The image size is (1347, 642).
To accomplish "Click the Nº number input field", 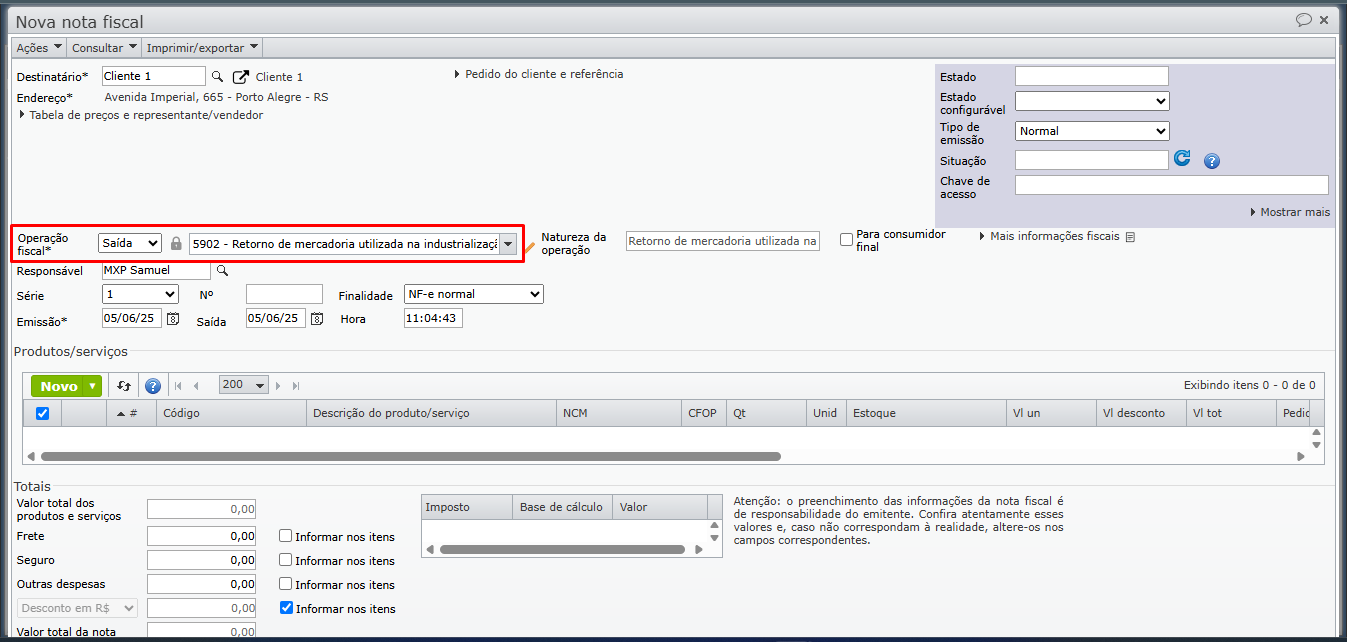I will (284, 294).
